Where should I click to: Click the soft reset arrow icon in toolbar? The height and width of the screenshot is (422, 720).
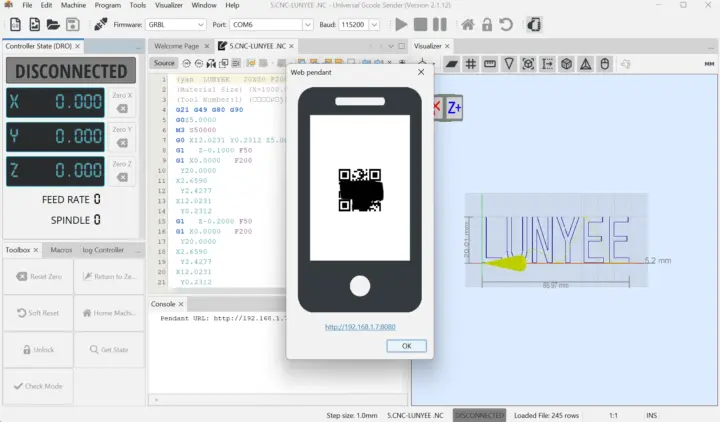click(x=506, y=24)
